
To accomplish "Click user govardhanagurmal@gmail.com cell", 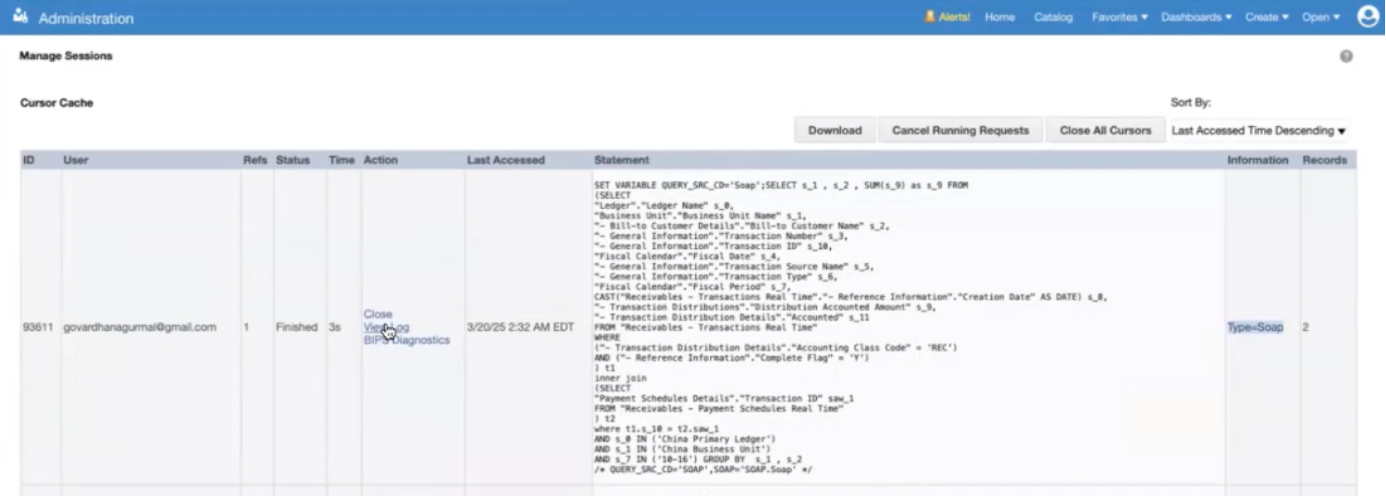I will (x=140, y=327).
